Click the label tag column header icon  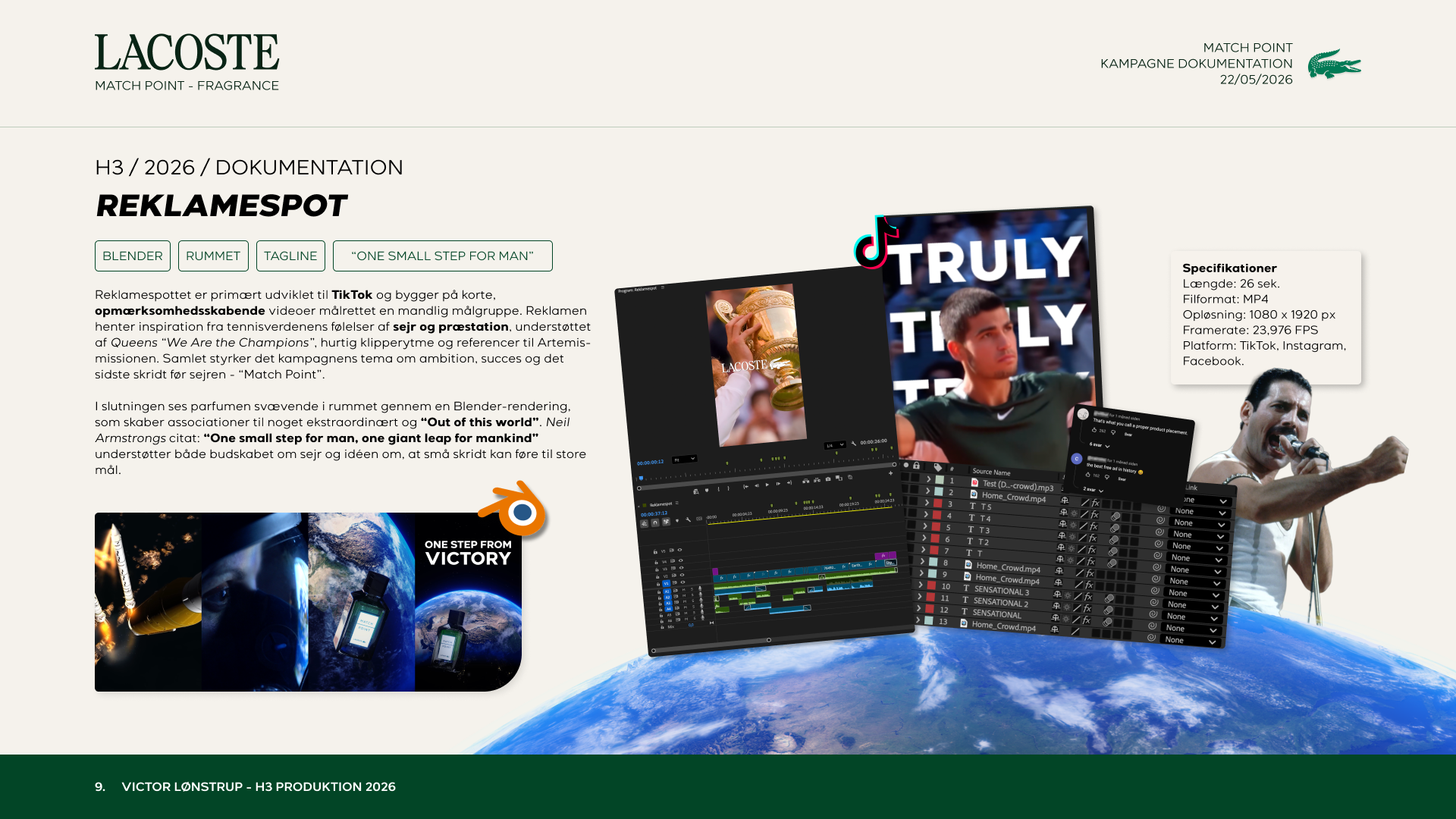point(938,468)
